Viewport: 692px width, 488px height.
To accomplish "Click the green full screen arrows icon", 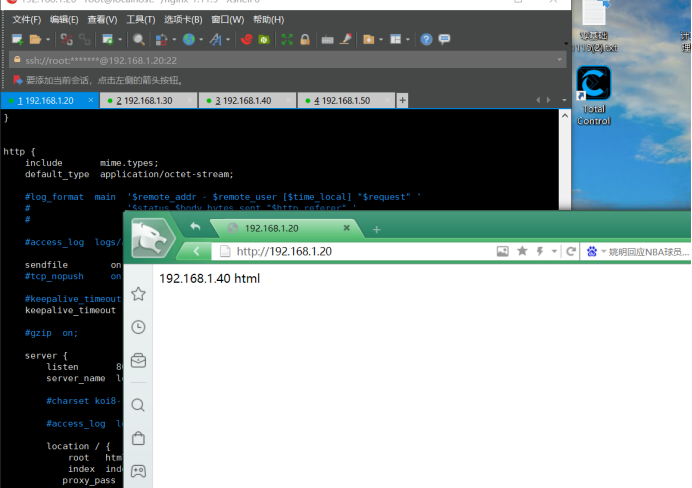I will coord(287,40).
